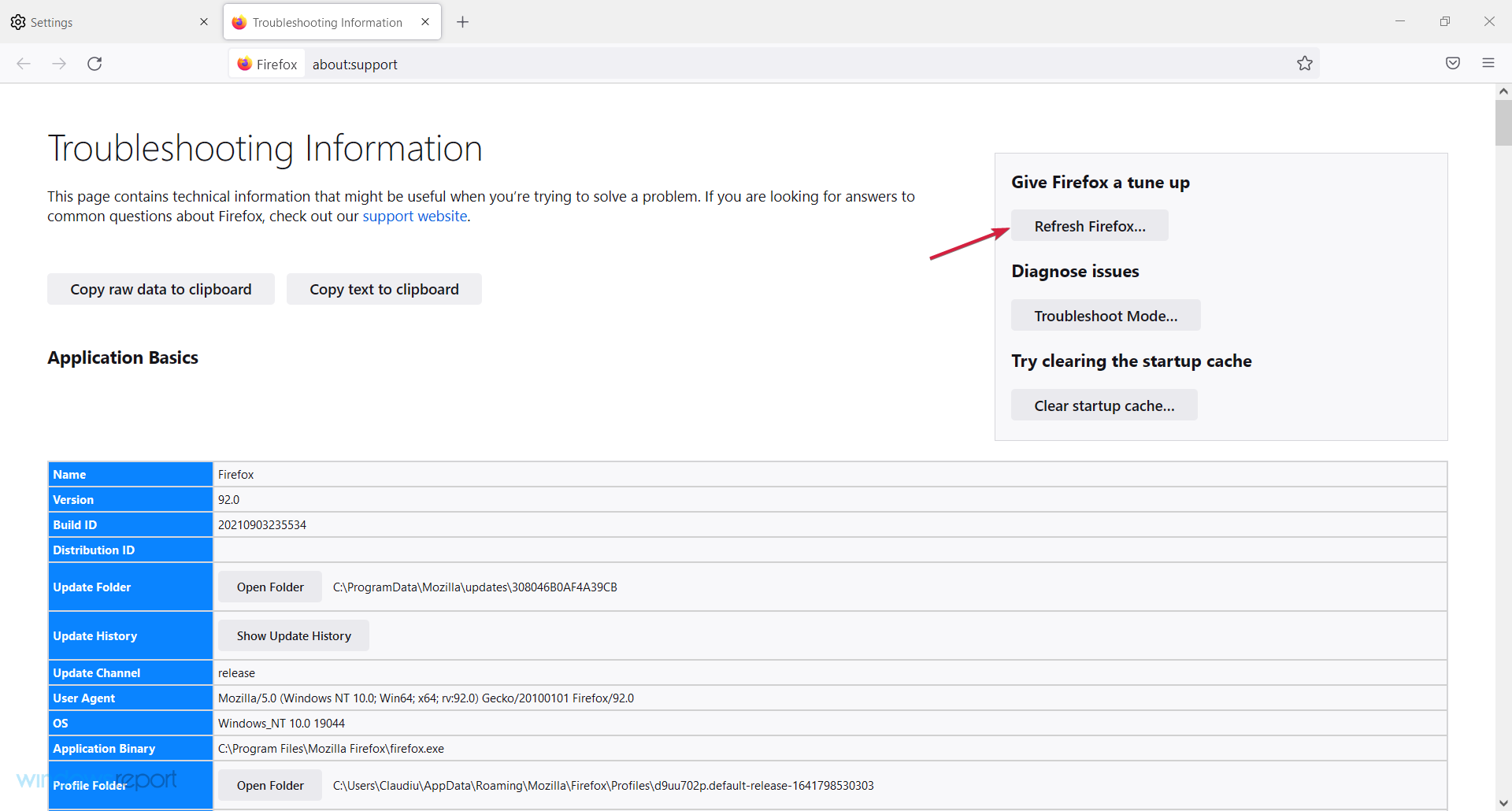Open the Firefox hamburger application menu
The width and height of the screenshot is (1512, 811).
(1488, 63)
